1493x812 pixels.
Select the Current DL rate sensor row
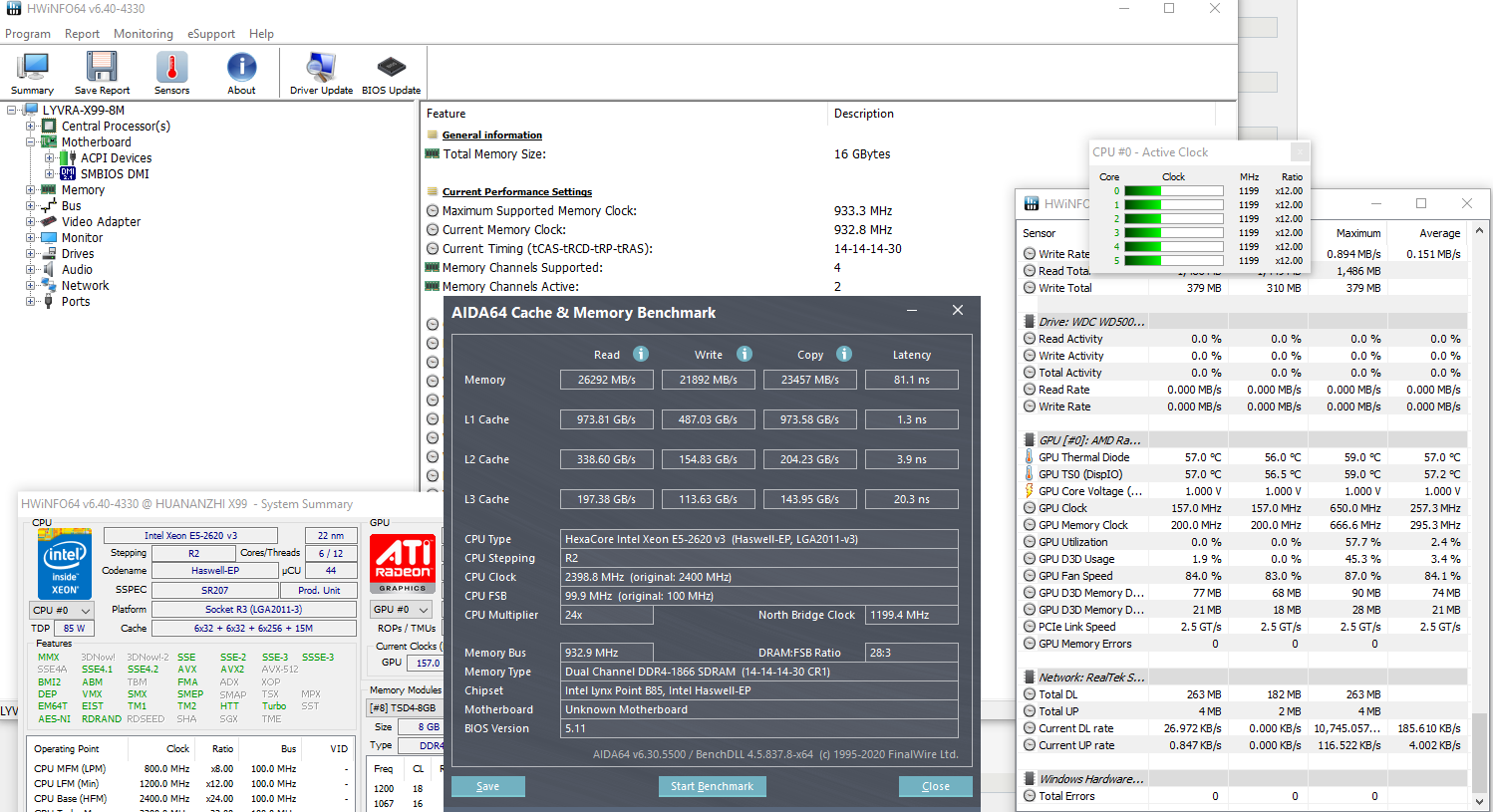pos(1244,728)
